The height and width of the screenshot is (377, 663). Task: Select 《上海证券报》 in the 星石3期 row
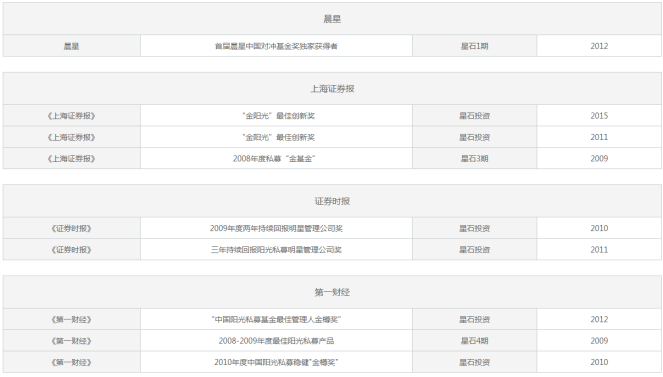(71, 158)
